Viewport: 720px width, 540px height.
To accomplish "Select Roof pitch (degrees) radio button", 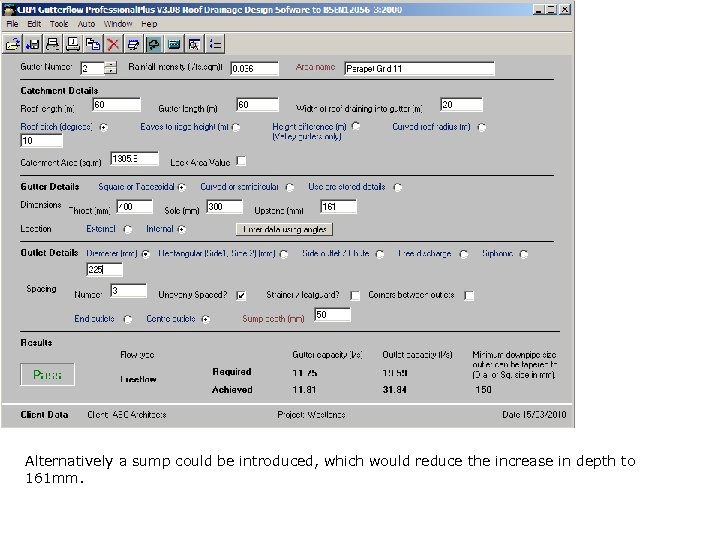I will tap(104, 128).
